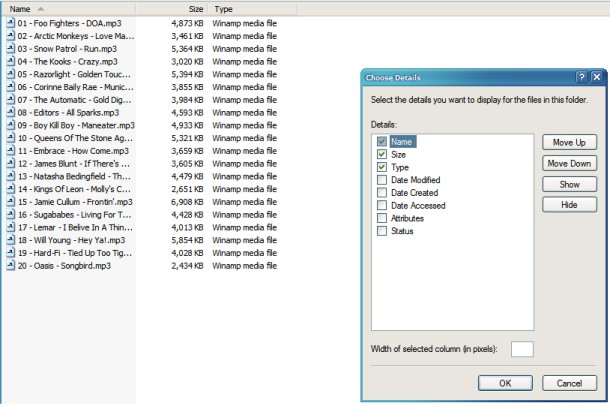The image size is (610, 406).
Task: Select icon of 09 - Boy Kill Boy - Maneater.mp3
Action: (11, 125)
